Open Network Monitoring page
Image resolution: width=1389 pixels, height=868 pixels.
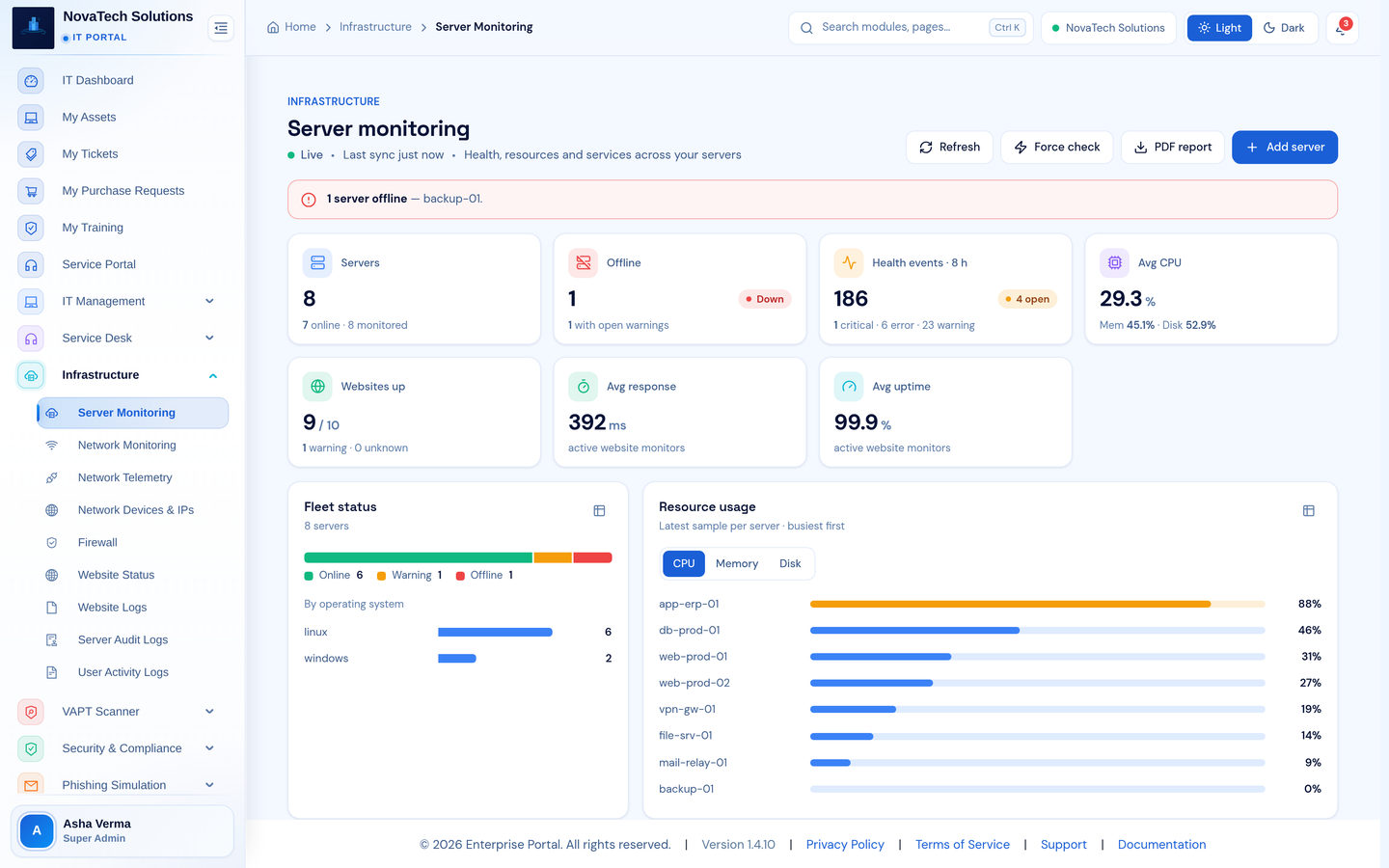coord(132,445)
